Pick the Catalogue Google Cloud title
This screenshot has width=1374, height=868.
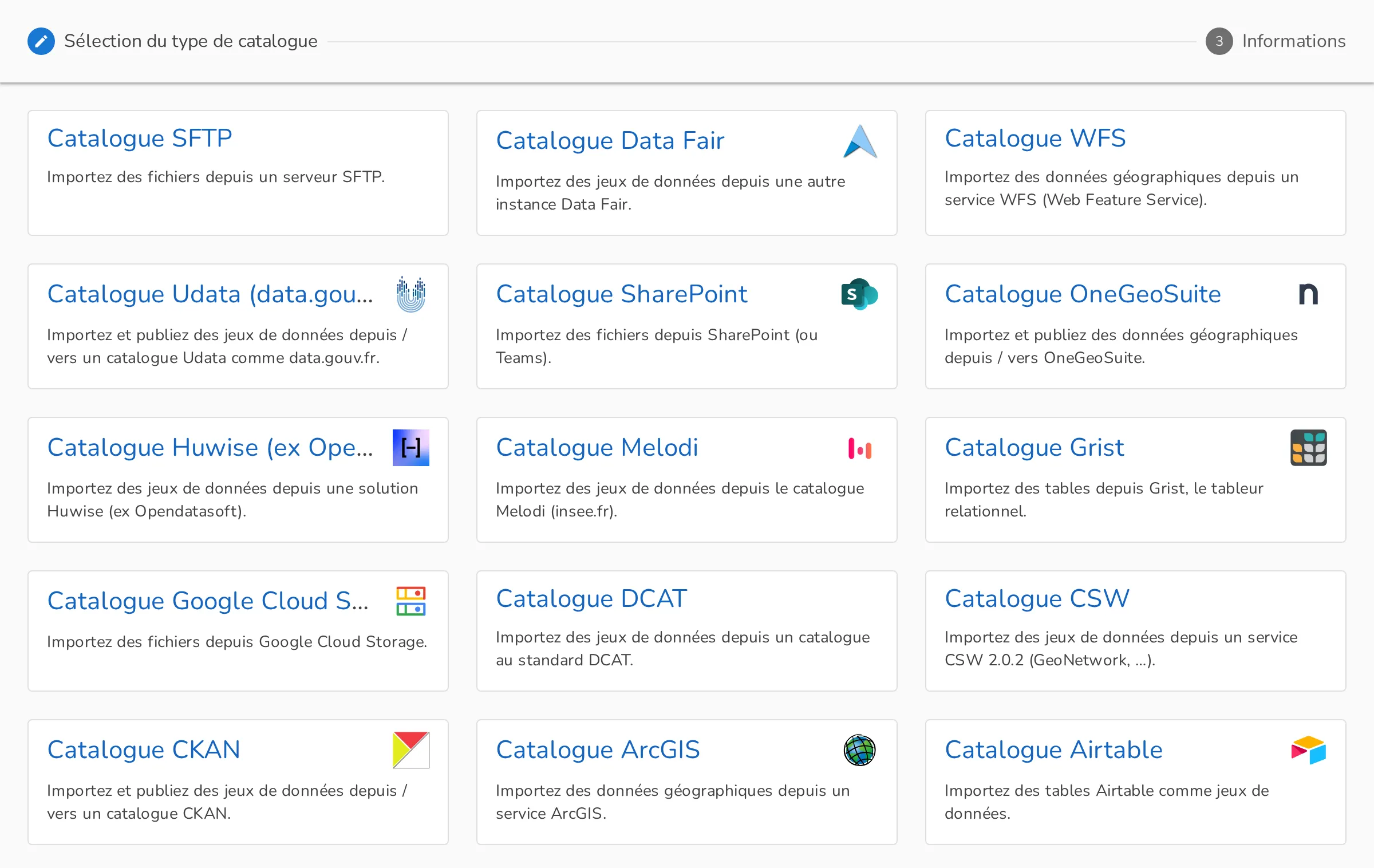point(208,601)
